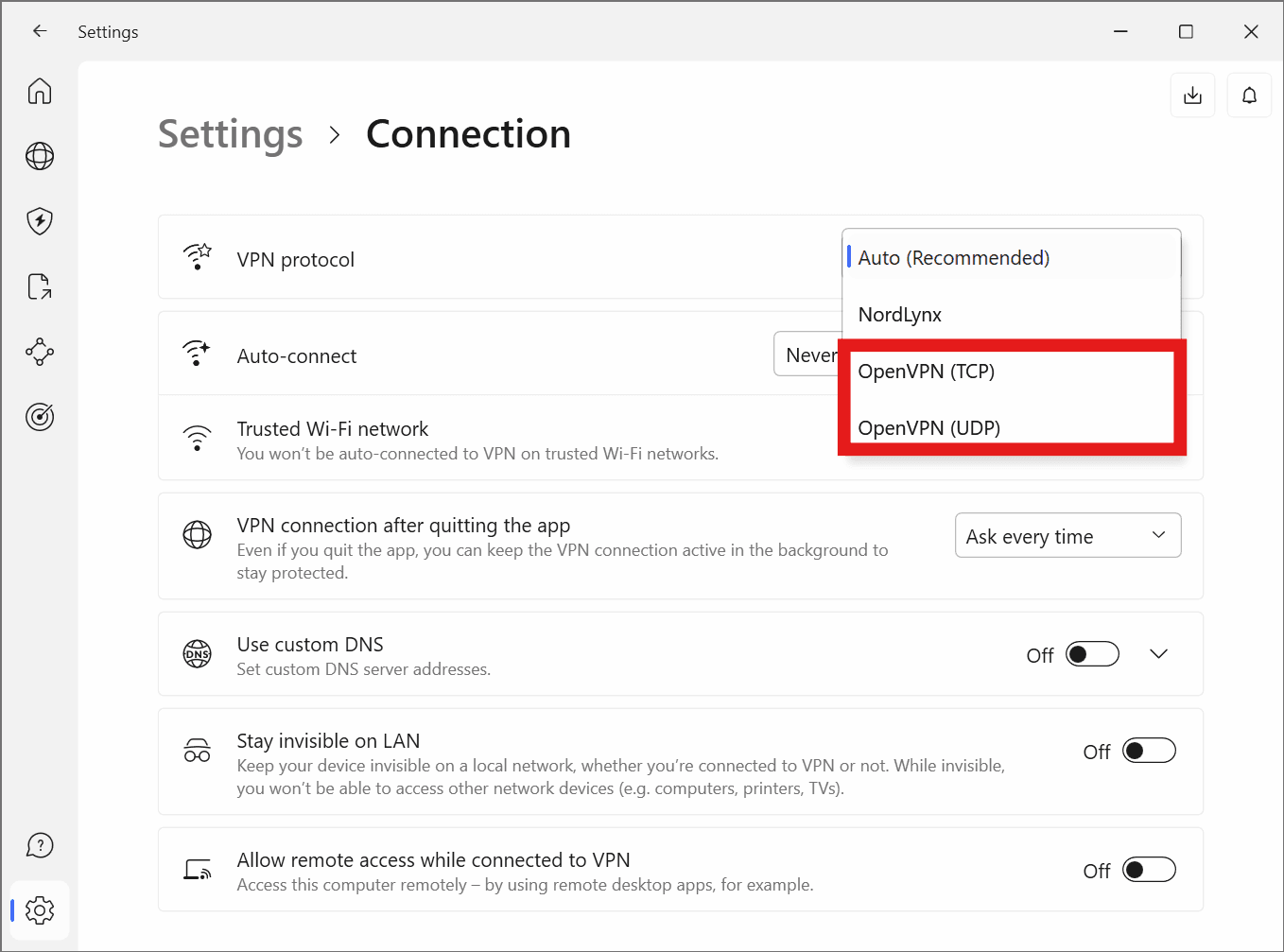1284x952 pixels.
Task: Open the Help question mark icon
Action: [39, 845]
